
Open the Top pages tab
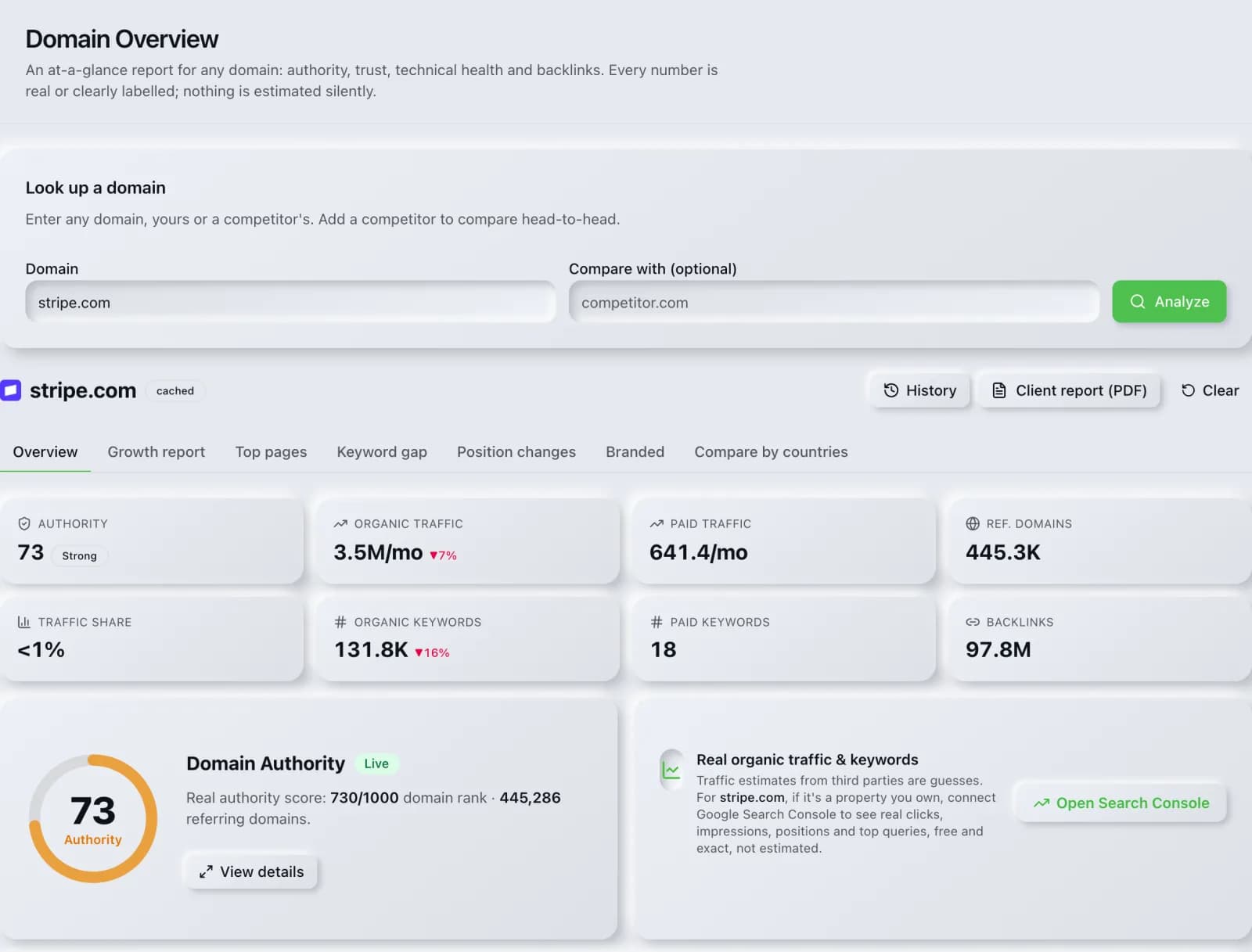271,452
